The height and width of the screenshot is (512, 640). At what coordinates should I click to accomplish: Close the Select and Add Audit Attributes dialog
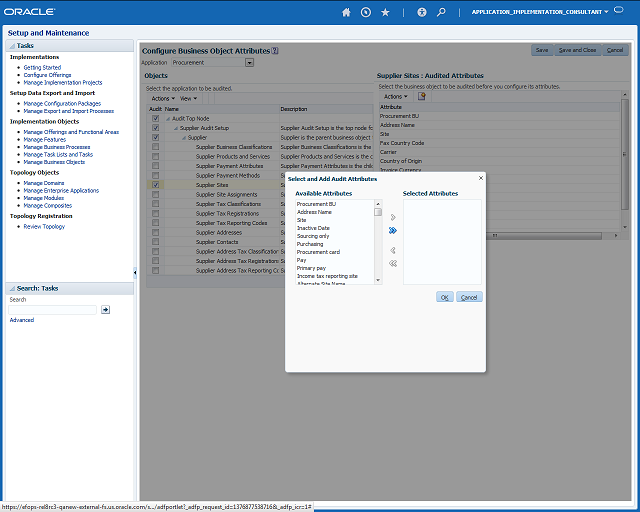(481, 178)
